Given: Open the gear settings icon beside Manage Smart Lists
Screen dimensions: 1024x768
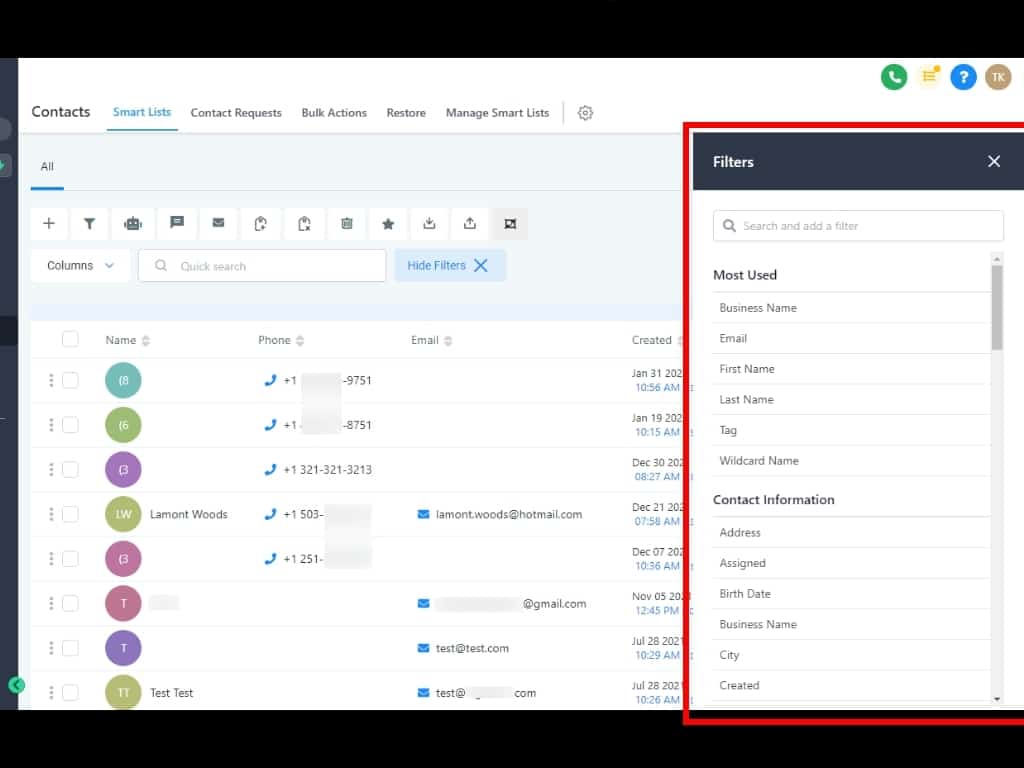Looking at the screenshot, I should (x=586, y=113).
